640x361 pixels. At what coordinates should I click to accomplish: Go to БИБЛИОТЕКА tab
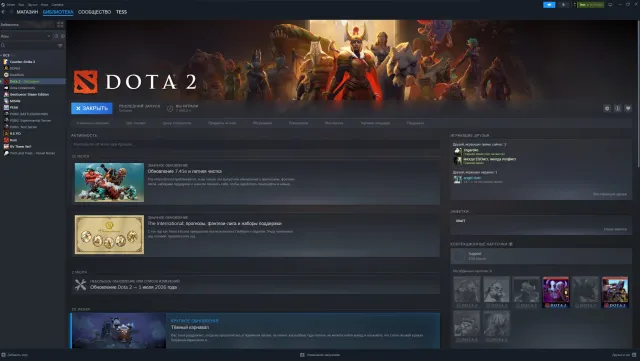point(58,12)
